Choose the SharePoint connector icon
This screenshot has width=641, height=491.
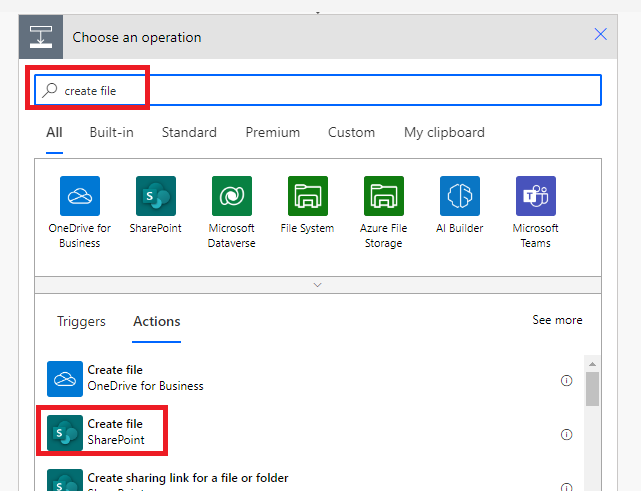[x=155, y=196]
